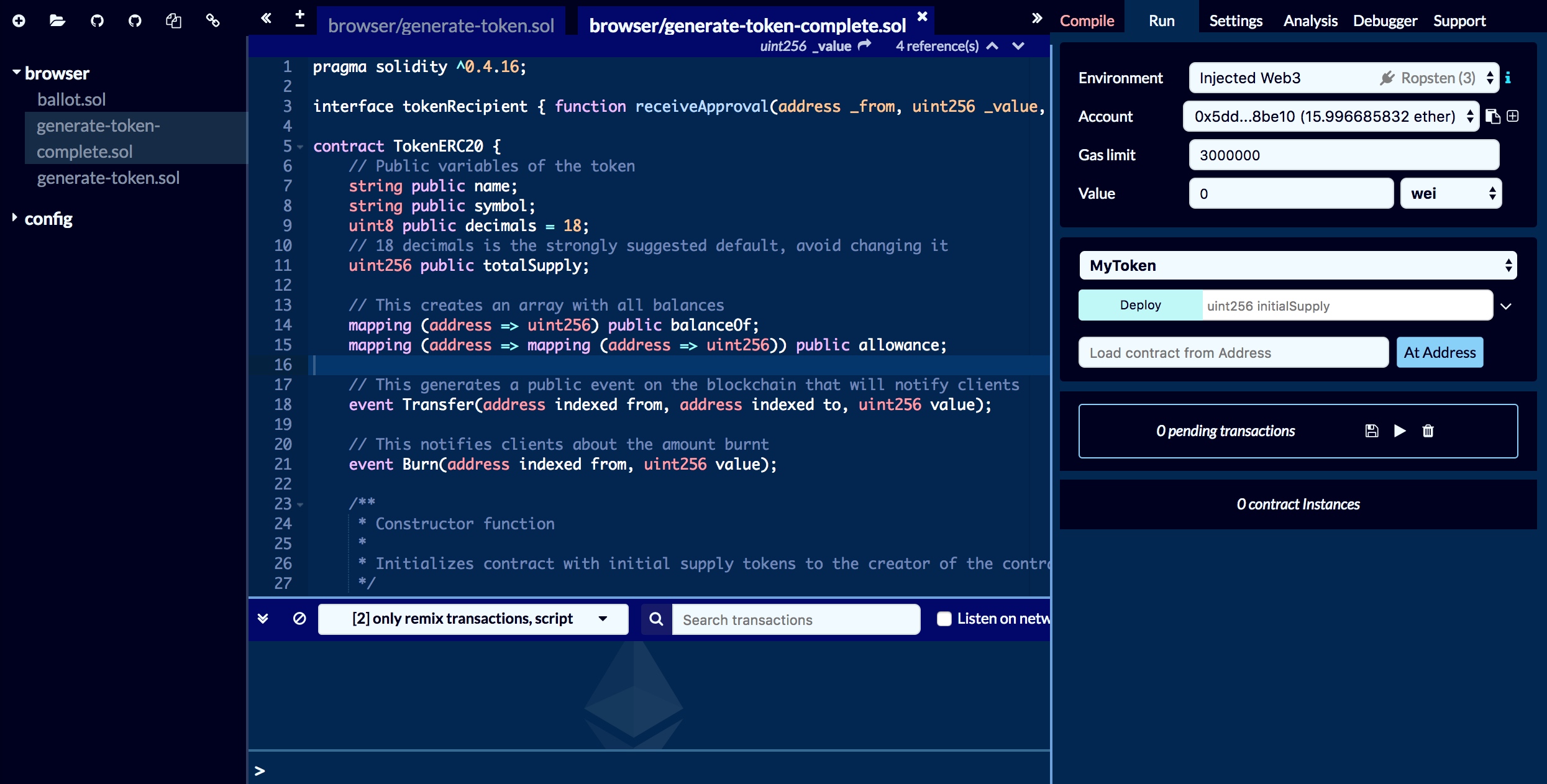Screen dimensions: 1547x784
Task: Switch to the Compile tab
Action: click(1087, 21)
